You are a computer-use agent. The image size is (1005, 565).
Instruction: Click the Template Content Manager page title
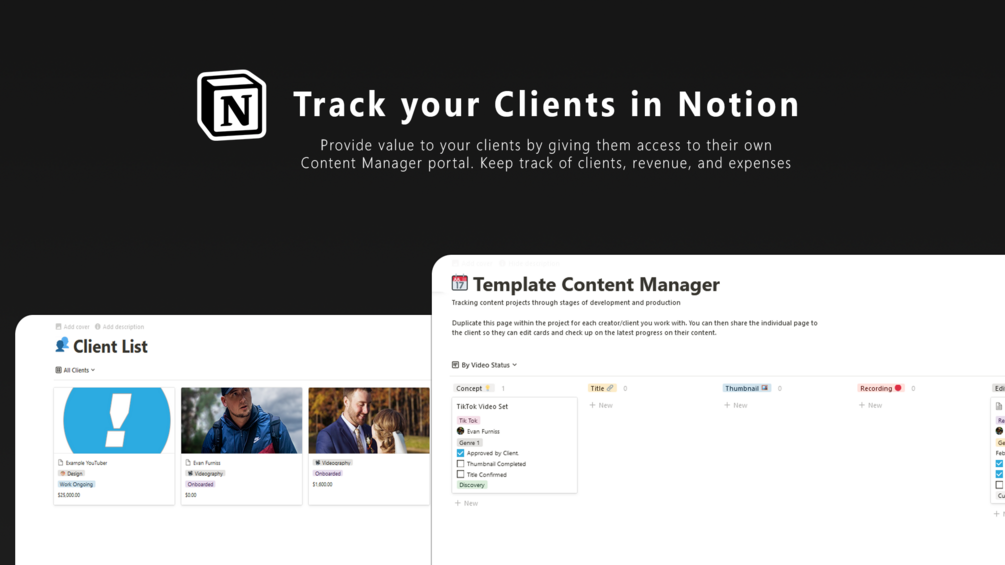tap(596, 284)
